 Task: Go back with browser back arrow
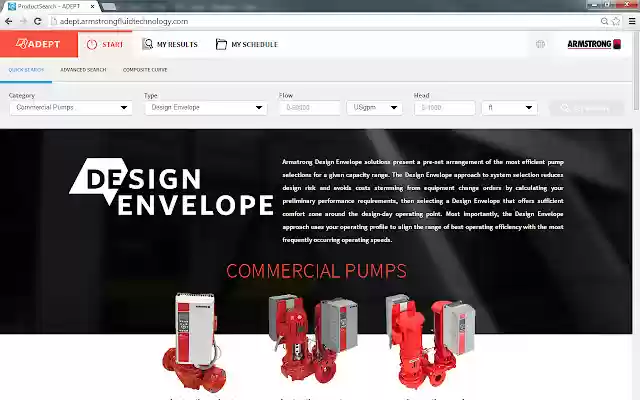click(x=9, y=21)
